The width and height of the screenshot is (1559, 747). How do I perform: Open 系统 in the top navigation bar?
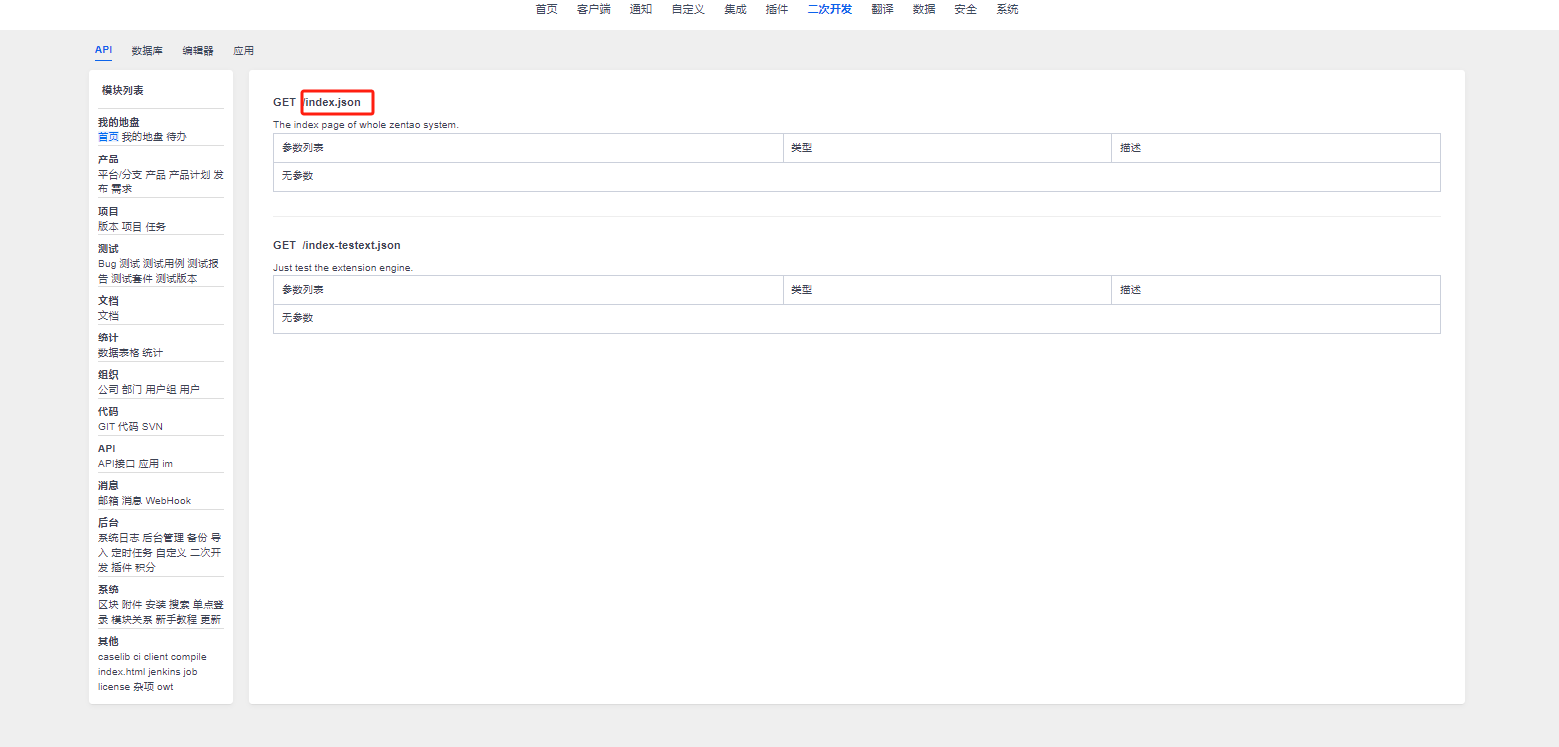point(1007,9)
